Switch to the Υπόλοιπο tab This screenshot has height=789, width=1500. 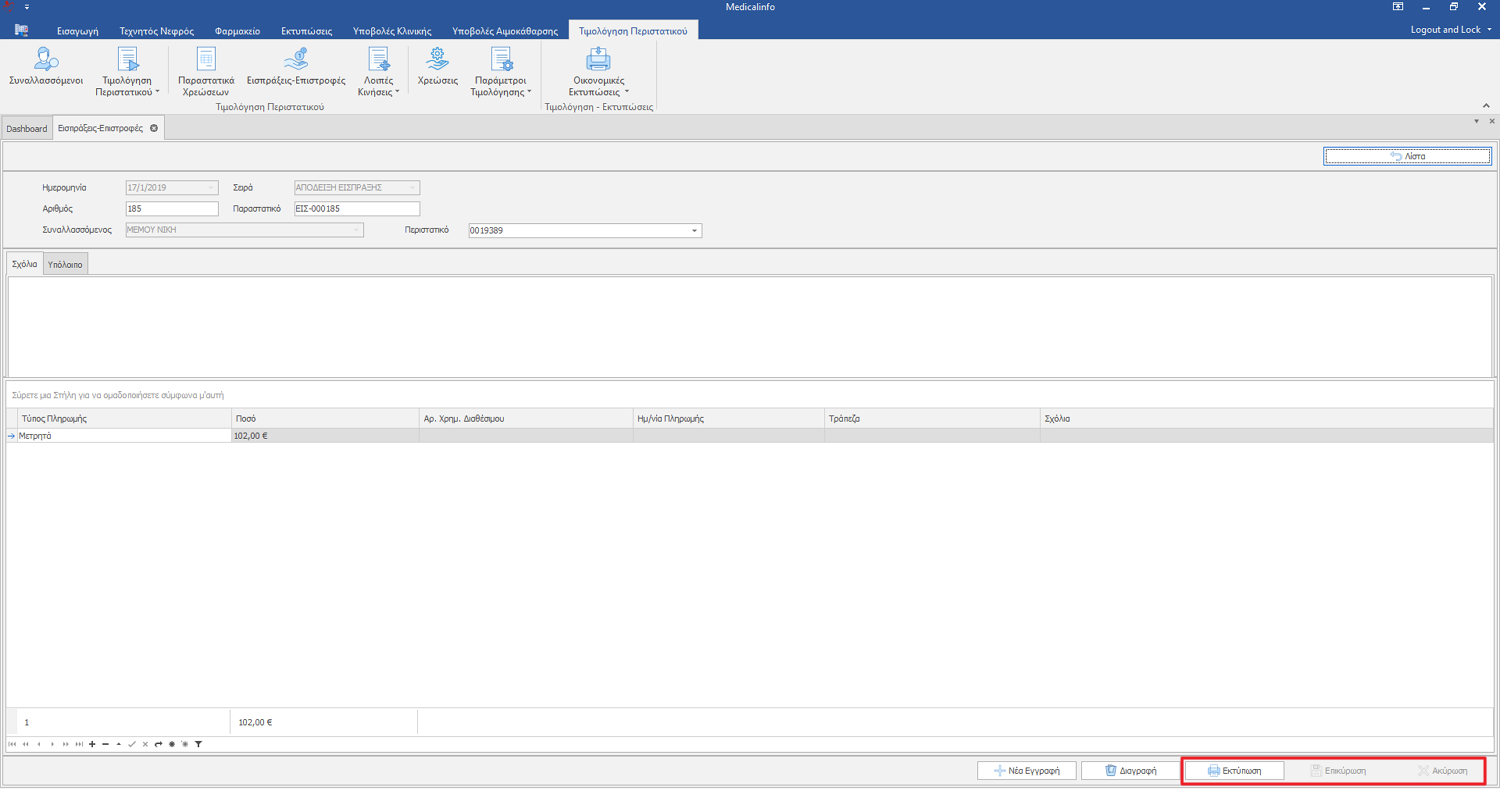click(65, 264)
